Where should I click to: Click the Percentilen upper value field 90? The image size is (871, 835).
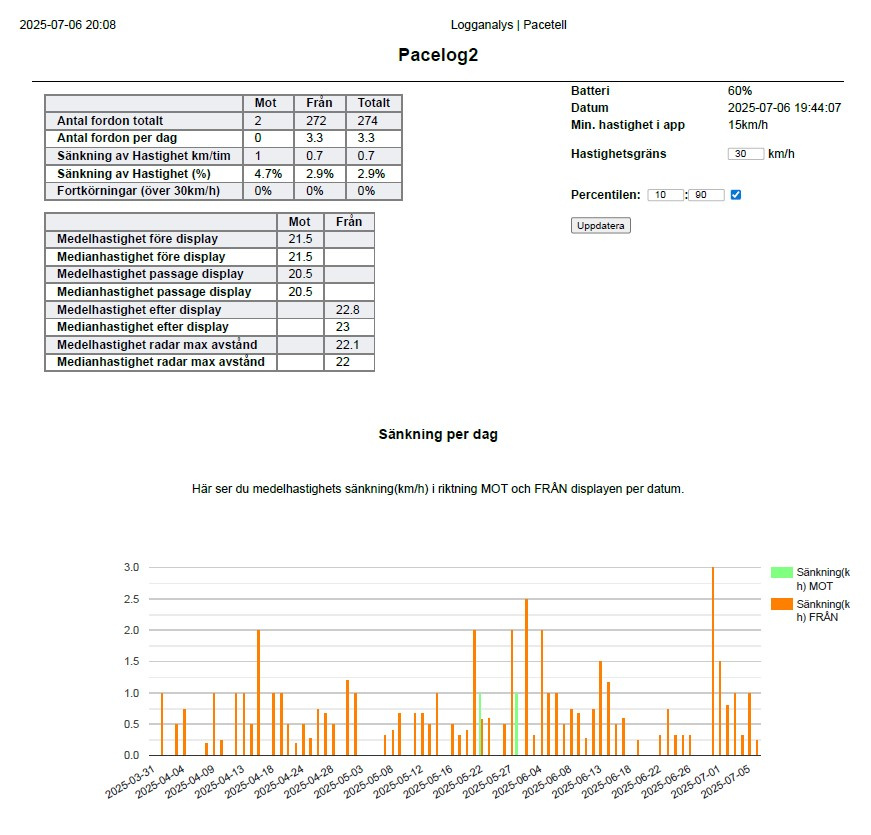[x=706, y=195]
